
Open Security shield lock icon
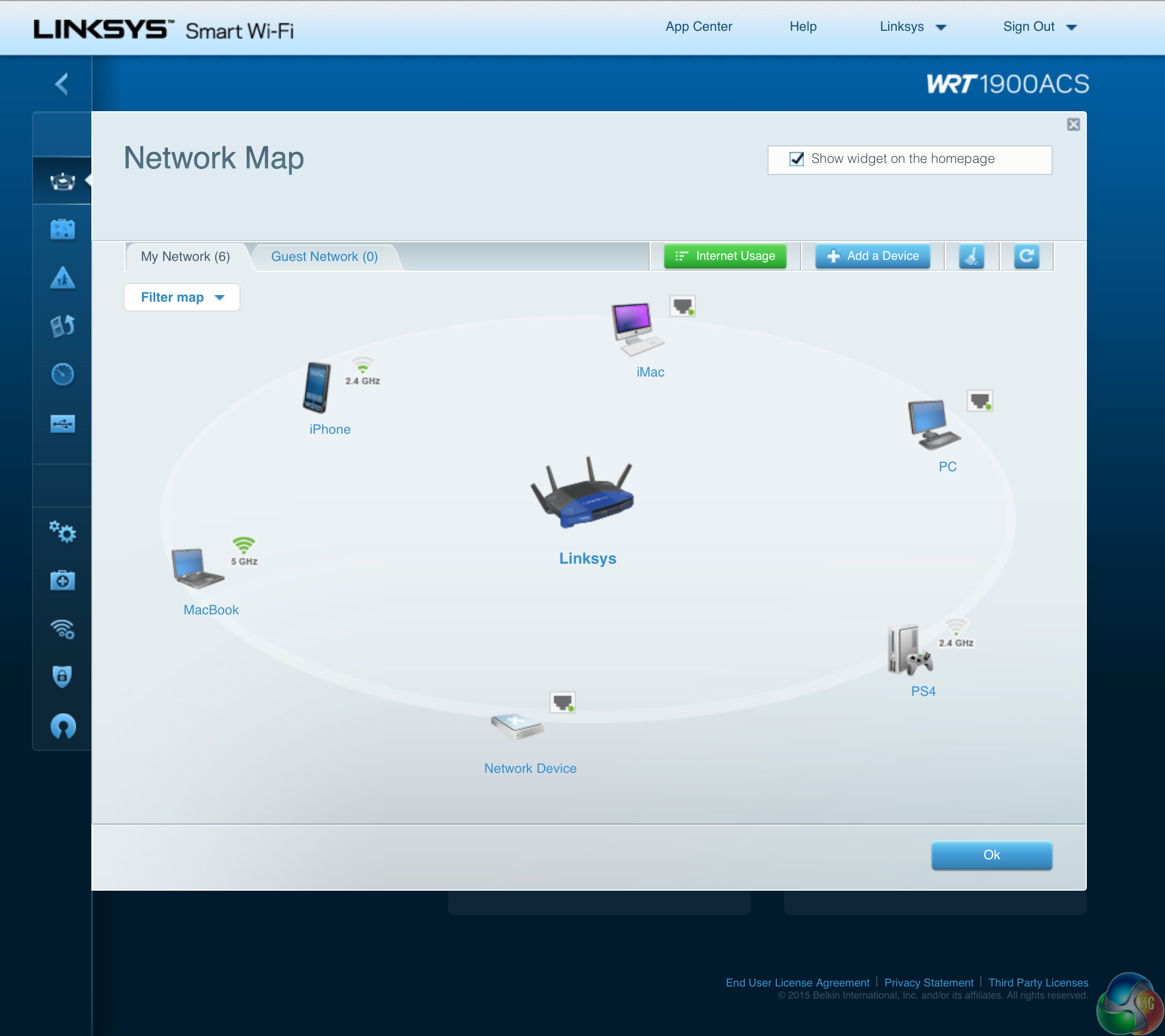(x=63, y=677)
